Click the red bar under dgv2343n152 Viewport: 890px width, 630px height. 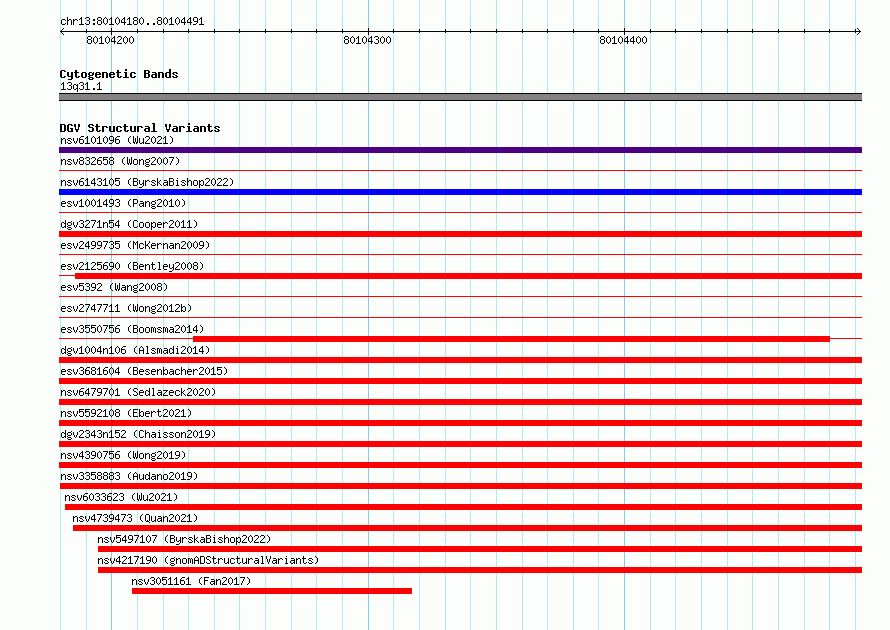tap(460, 444)
